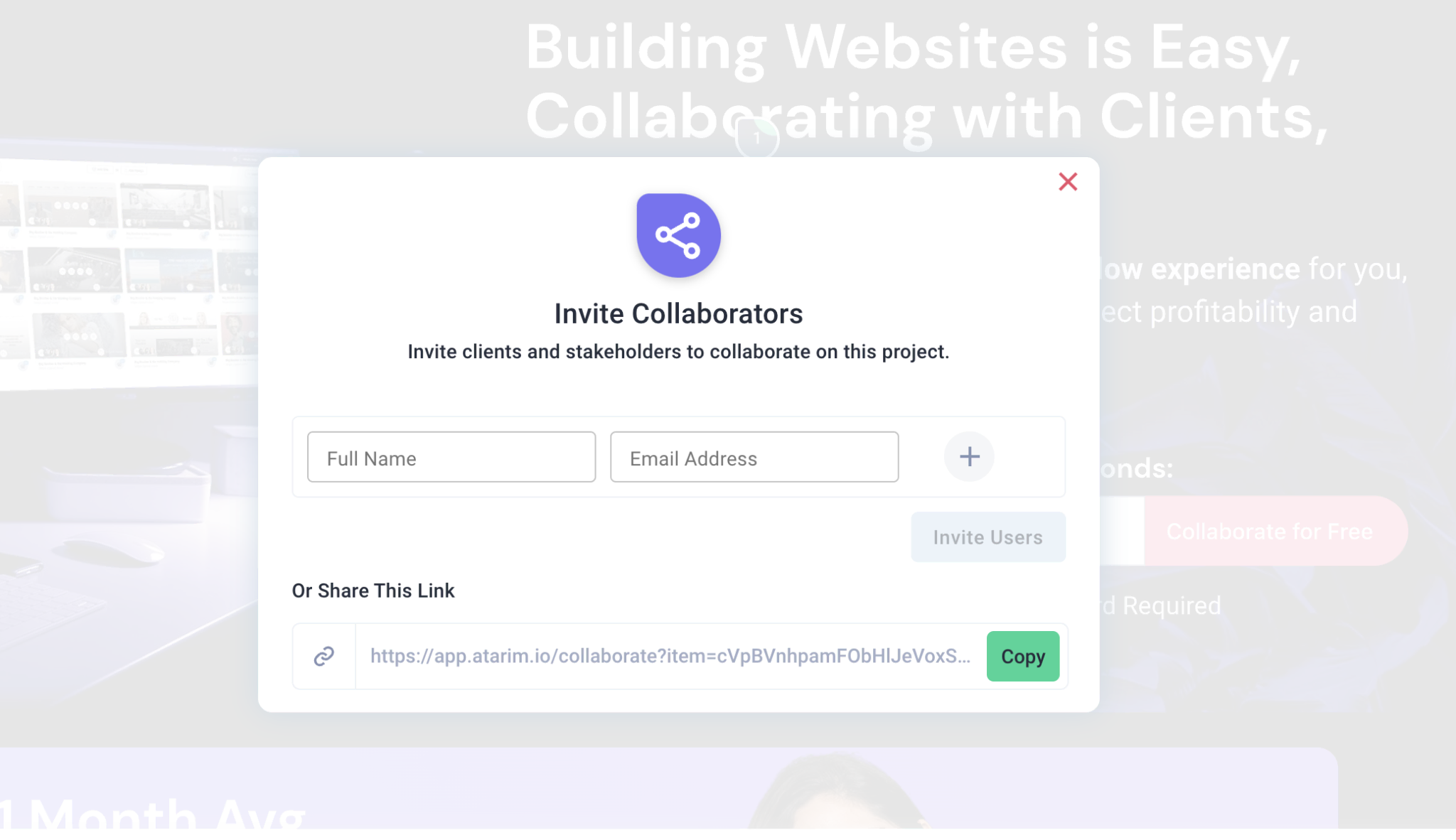The height and width of the screenshot is (840, 1456).
Task: Focus the Email Address input field
Action: (754, 457)
